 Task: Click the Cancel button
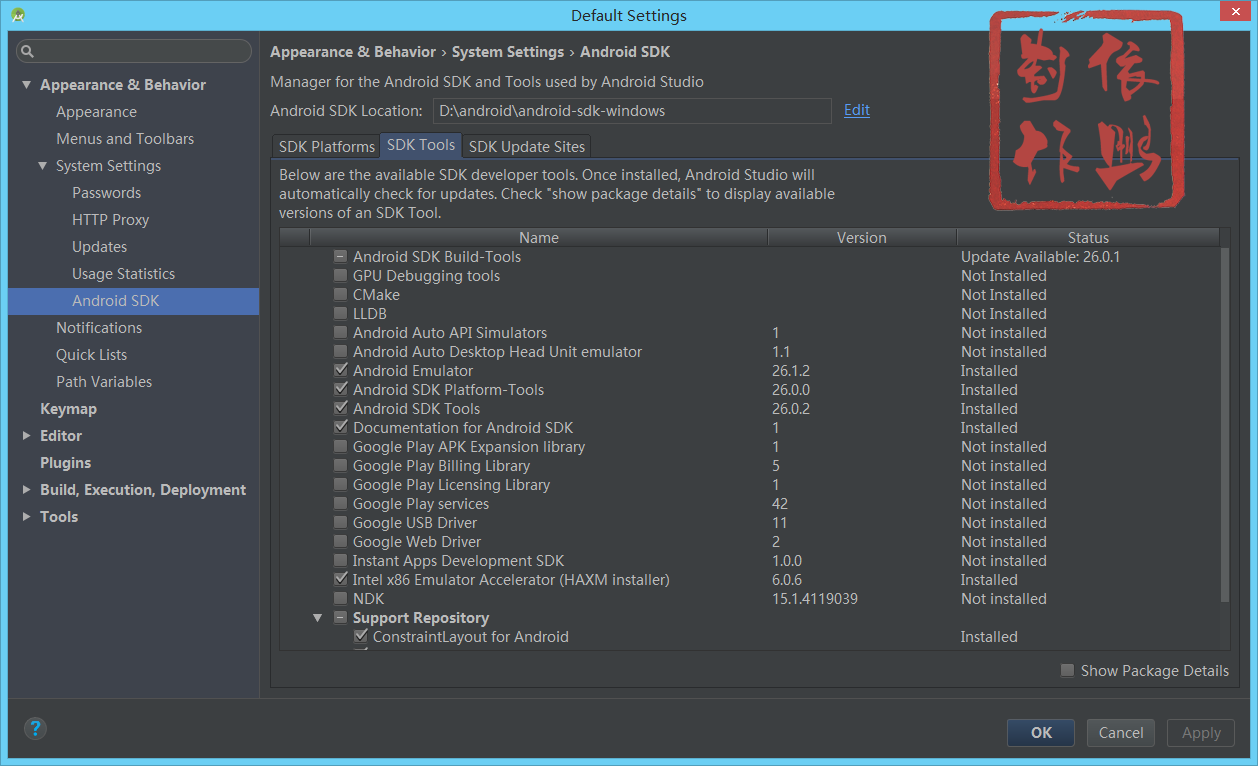point(1121,733)
